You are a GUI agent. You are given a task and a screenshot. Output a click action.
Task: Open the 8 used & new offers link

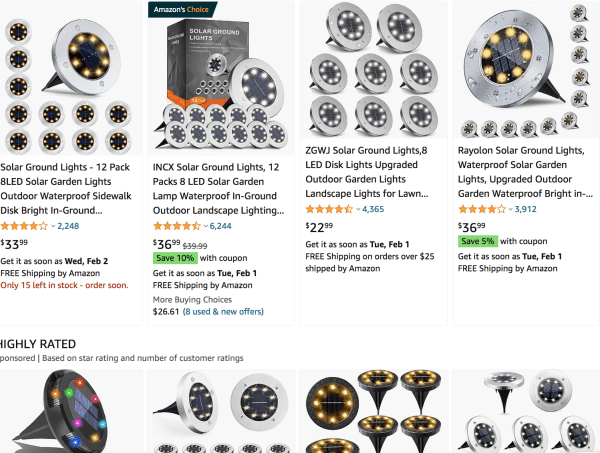tap(223, 312)
